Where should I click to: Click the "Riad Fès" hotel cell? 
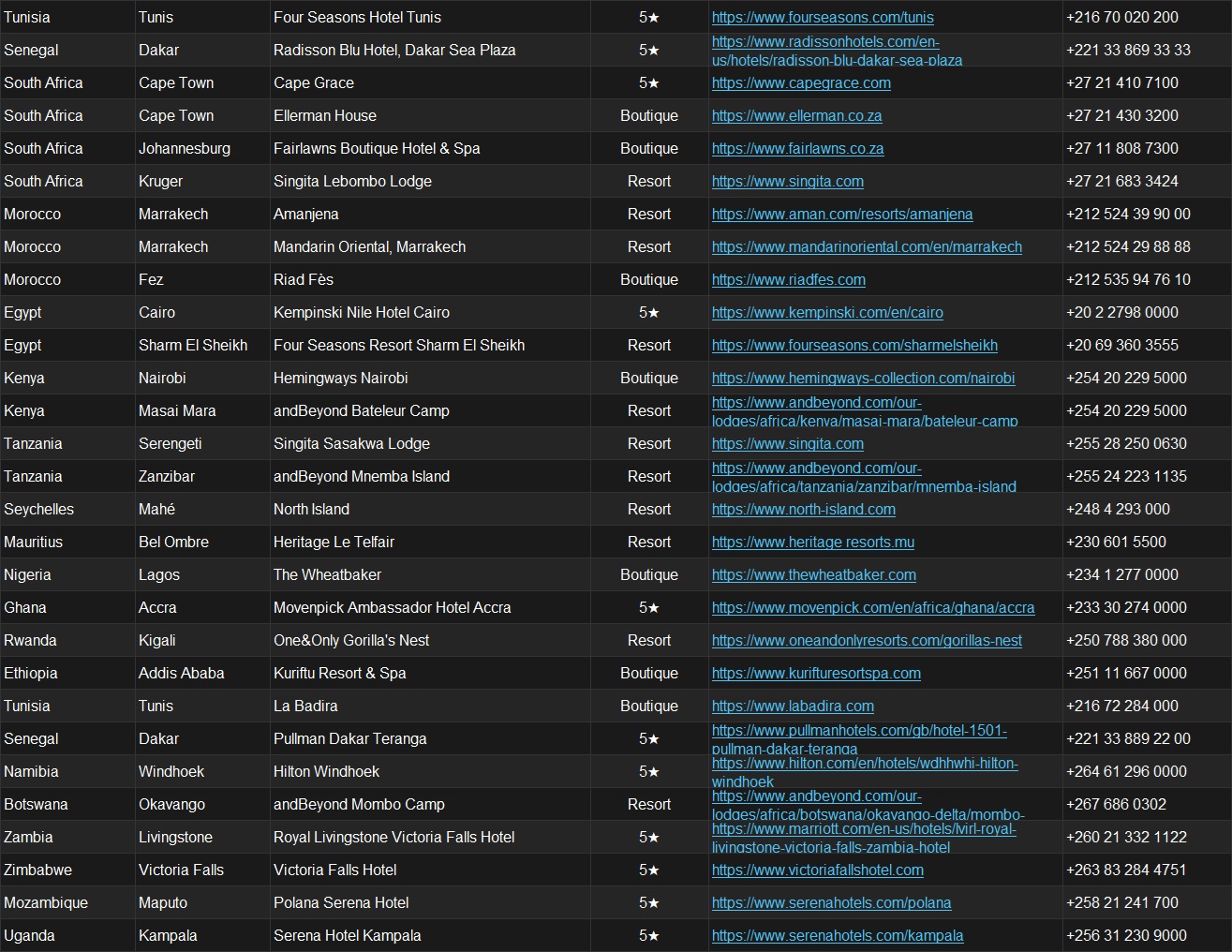430,279
